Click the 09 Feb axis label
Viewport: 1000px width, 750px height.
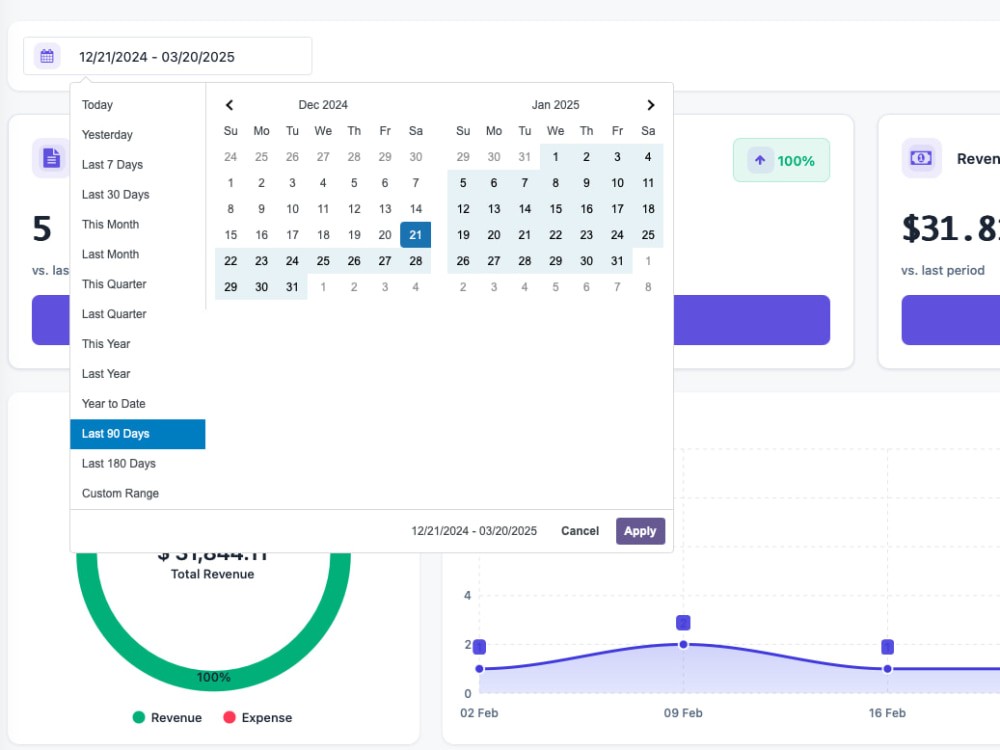coord(683,713)
